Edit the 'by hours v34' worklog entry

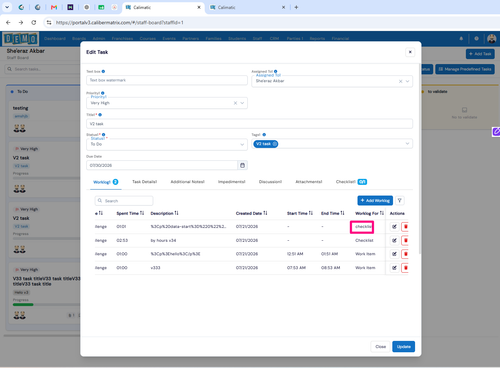[394, 240]
